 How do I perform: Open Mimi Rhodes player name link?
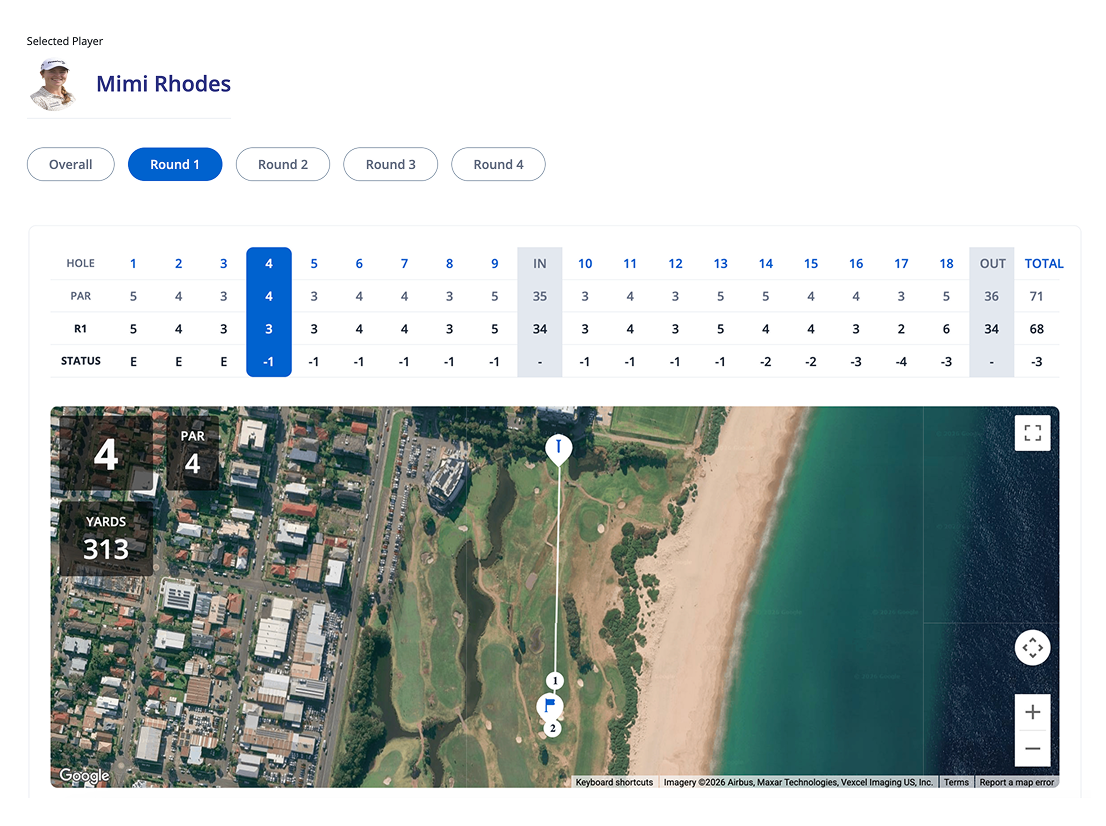tap(164, 84)
